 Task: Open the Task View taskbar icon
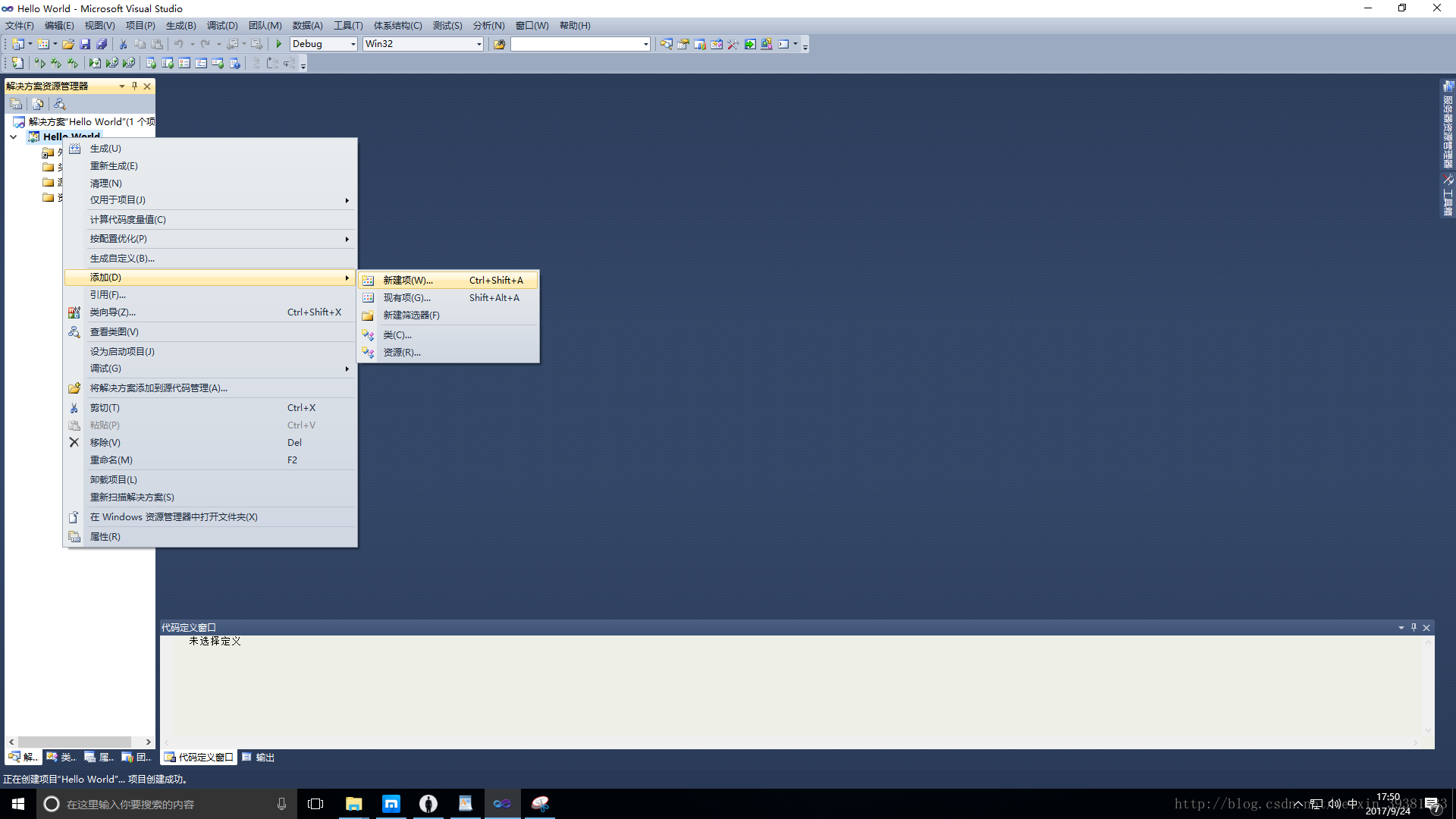[x=315, y=804]
